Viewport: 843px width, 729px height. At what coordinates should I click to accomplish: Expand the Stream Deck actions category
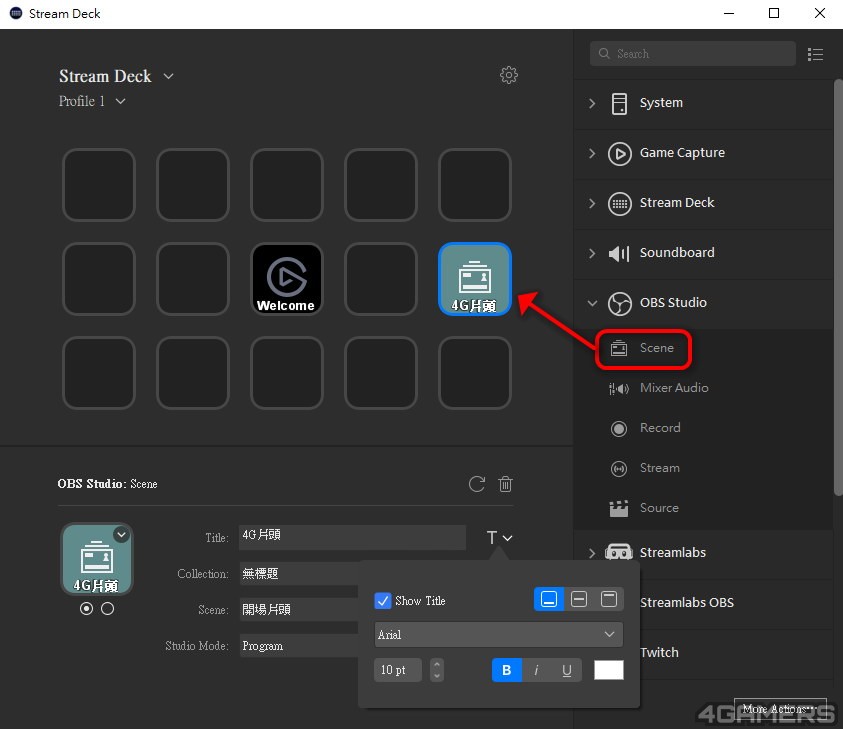pyautogui.click(x=592, y=203)
